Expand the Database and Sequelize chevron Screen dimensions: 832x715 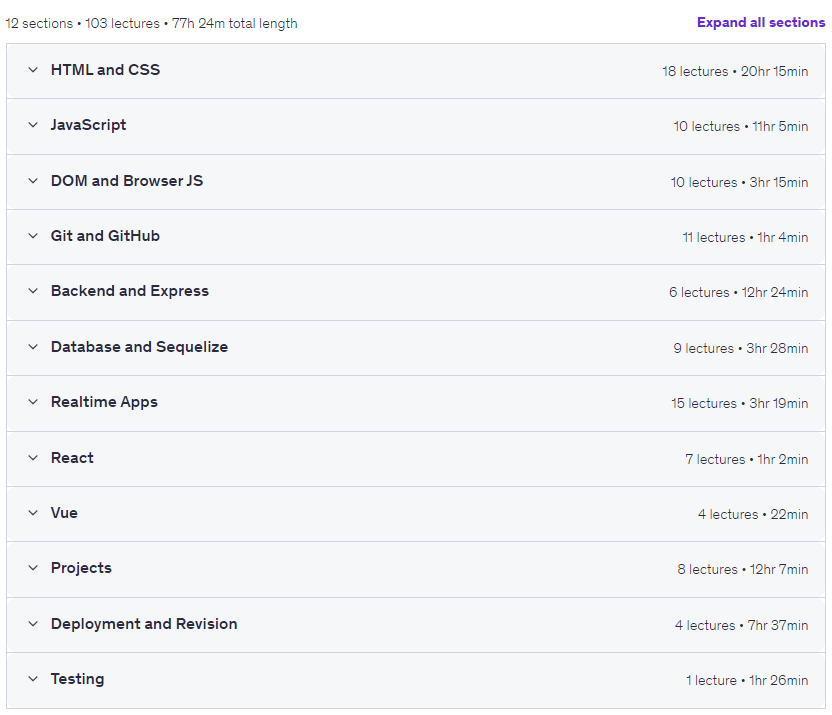point(33,347)
